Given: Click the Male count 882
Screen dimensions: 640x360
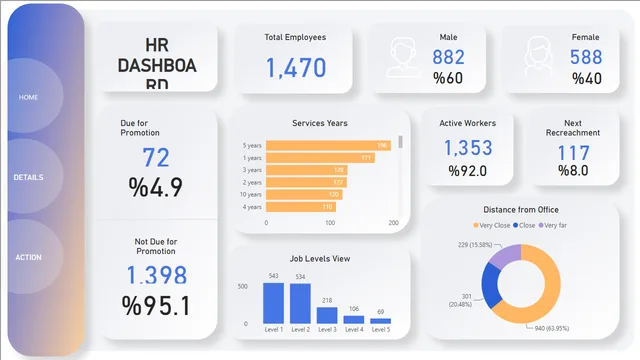Looking at the screenshot, I should coord(448,57).
